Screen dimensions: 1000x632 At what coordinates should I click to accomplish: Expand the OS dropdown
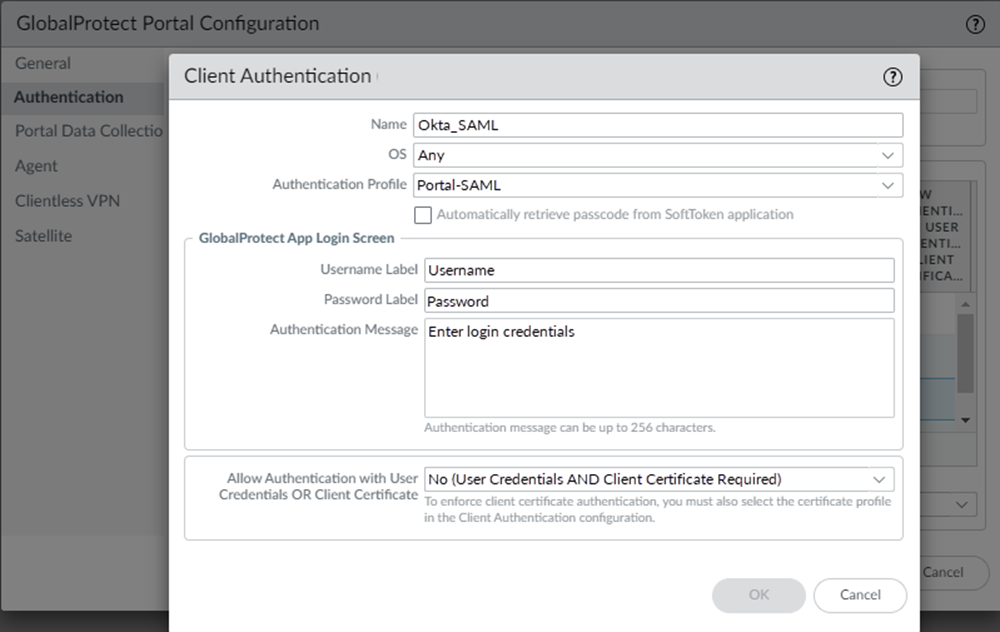(887, 155)
